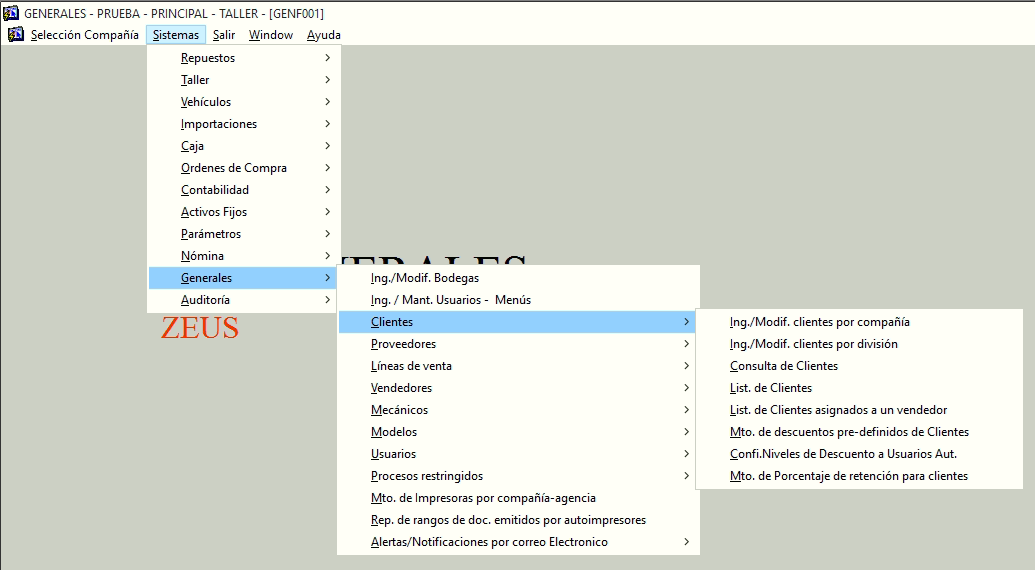The height and width of the screenshot is (570, 1035).
Task: Open the Selección Compañía menu
Action: tap(84, 35)
